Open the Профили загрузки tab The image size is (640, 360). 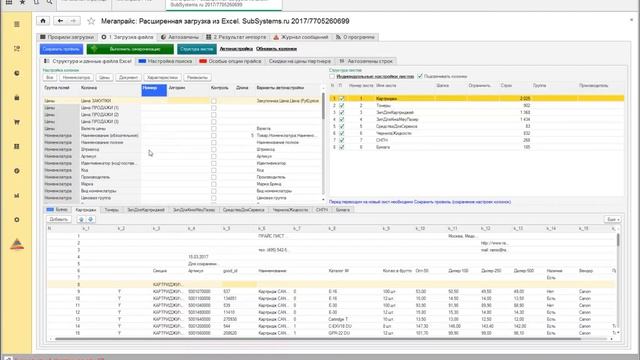pyautogui.click(x=67, y=37)
